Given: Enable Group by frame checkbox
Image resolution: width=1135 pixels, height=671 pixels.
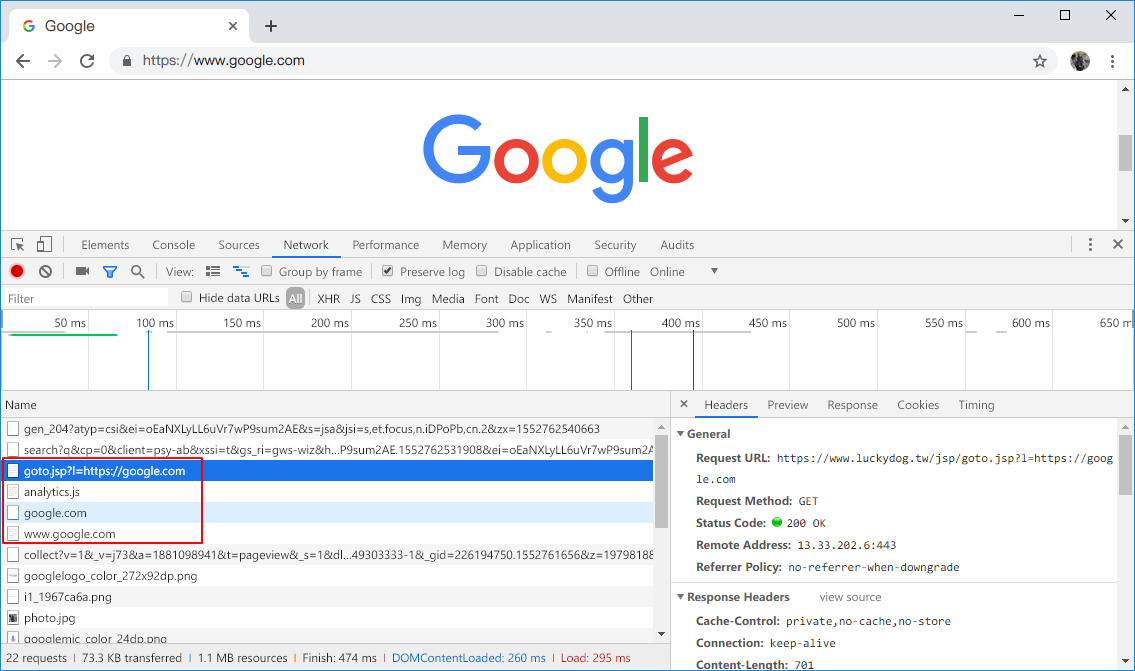Looking at the screenshot, I should click(266, 271).
